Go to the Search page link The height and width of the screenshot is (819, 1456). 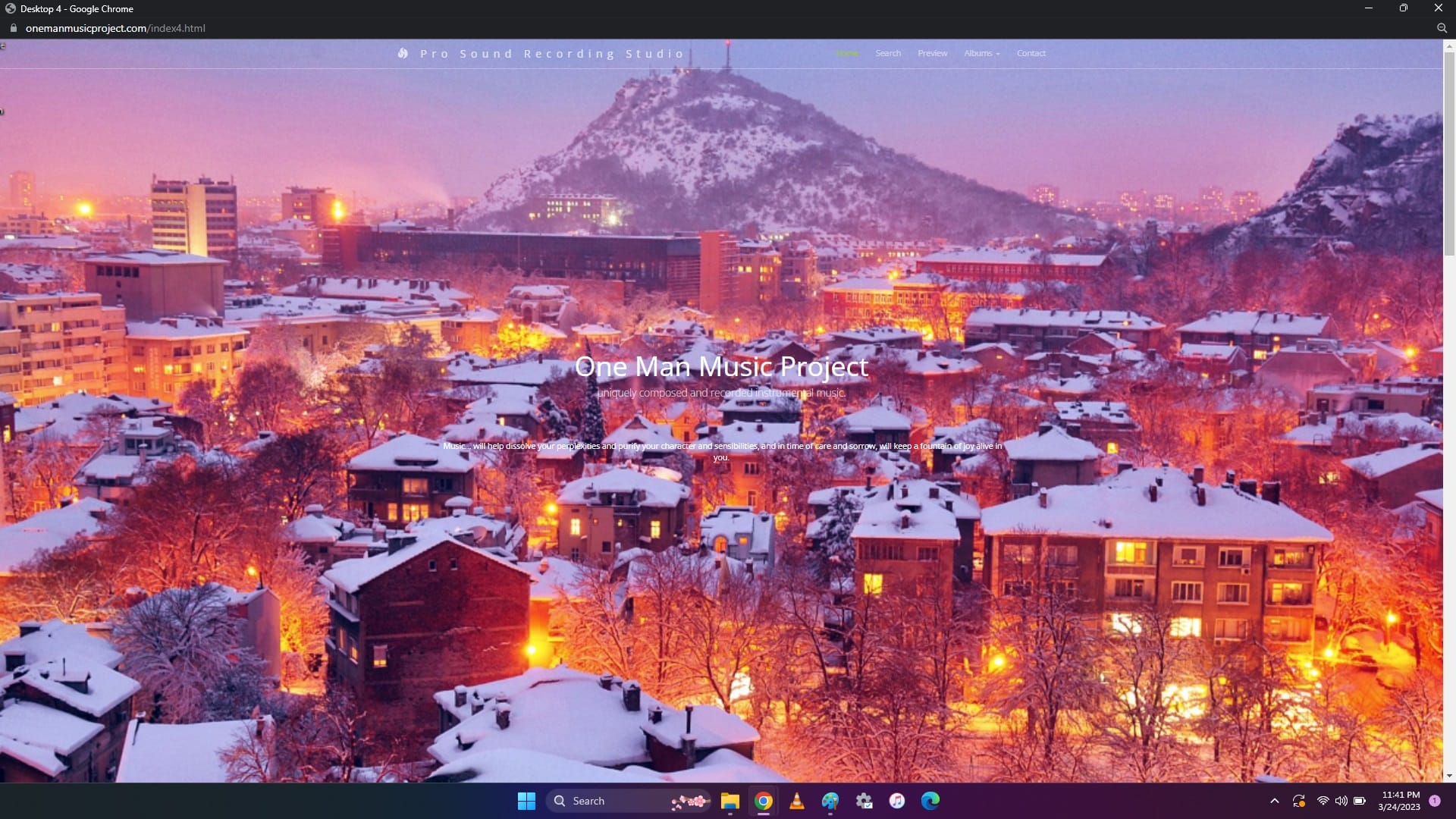[x=888, y=53]
